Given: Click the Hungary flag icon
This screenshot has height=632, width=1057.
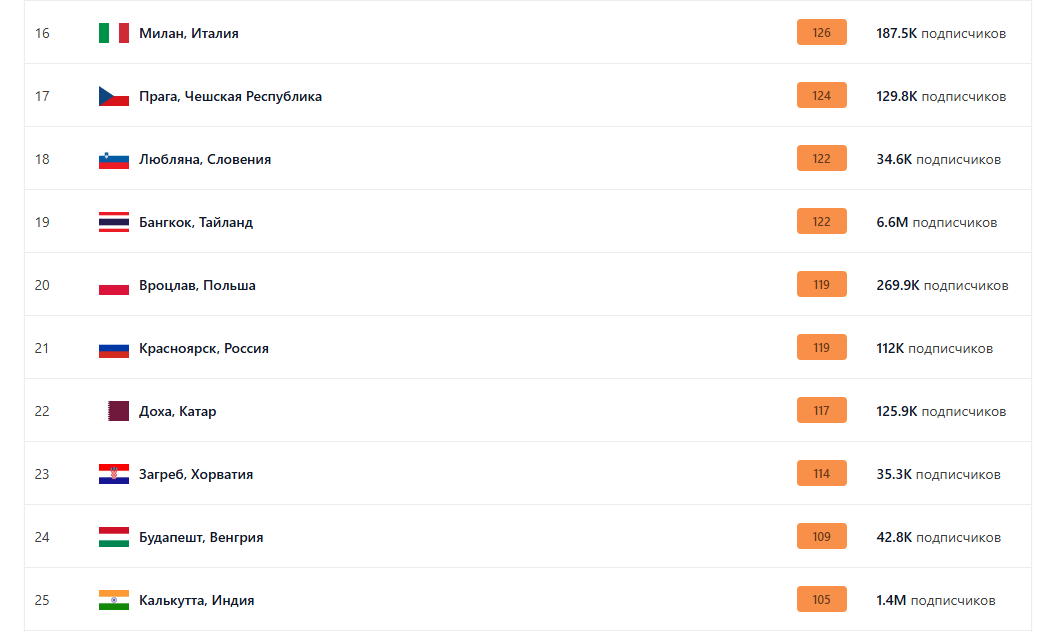Looking at the screenshot, I should click(x=114, y=537).
